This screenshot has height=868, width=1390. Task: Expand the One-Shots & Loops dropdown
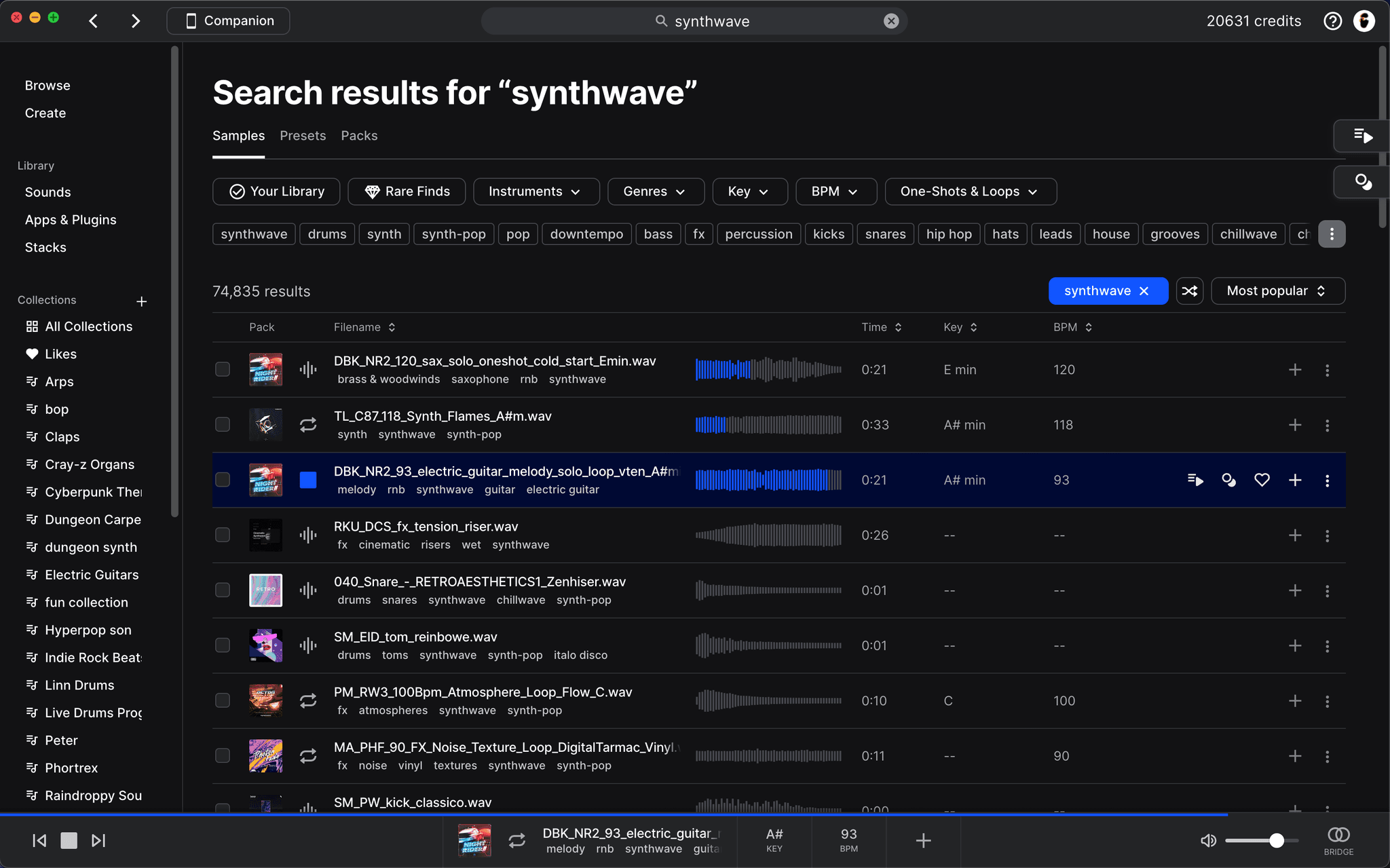pyautogui.click(x=971, y=191)
